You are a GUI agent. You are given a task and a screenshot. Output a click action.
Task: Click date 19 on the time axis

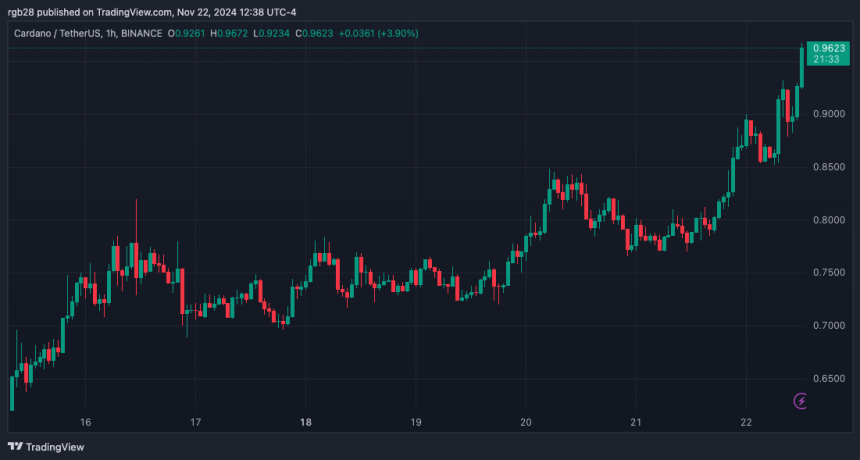tap(417, 422)
